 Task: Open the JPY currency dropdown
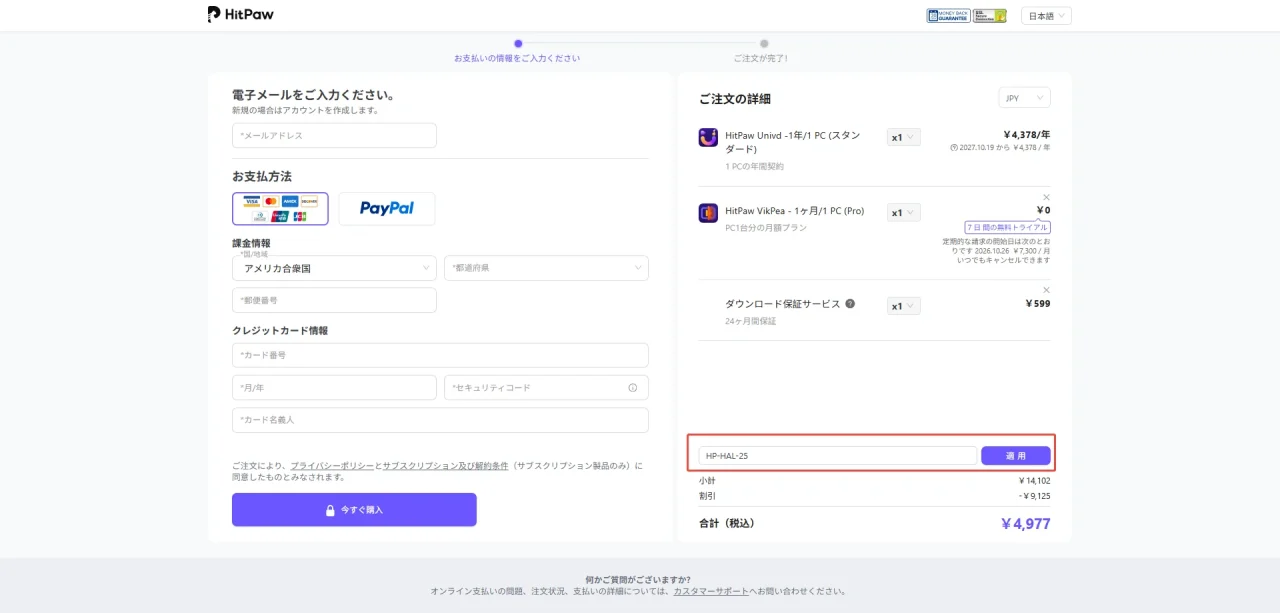tap(1024, 98)
